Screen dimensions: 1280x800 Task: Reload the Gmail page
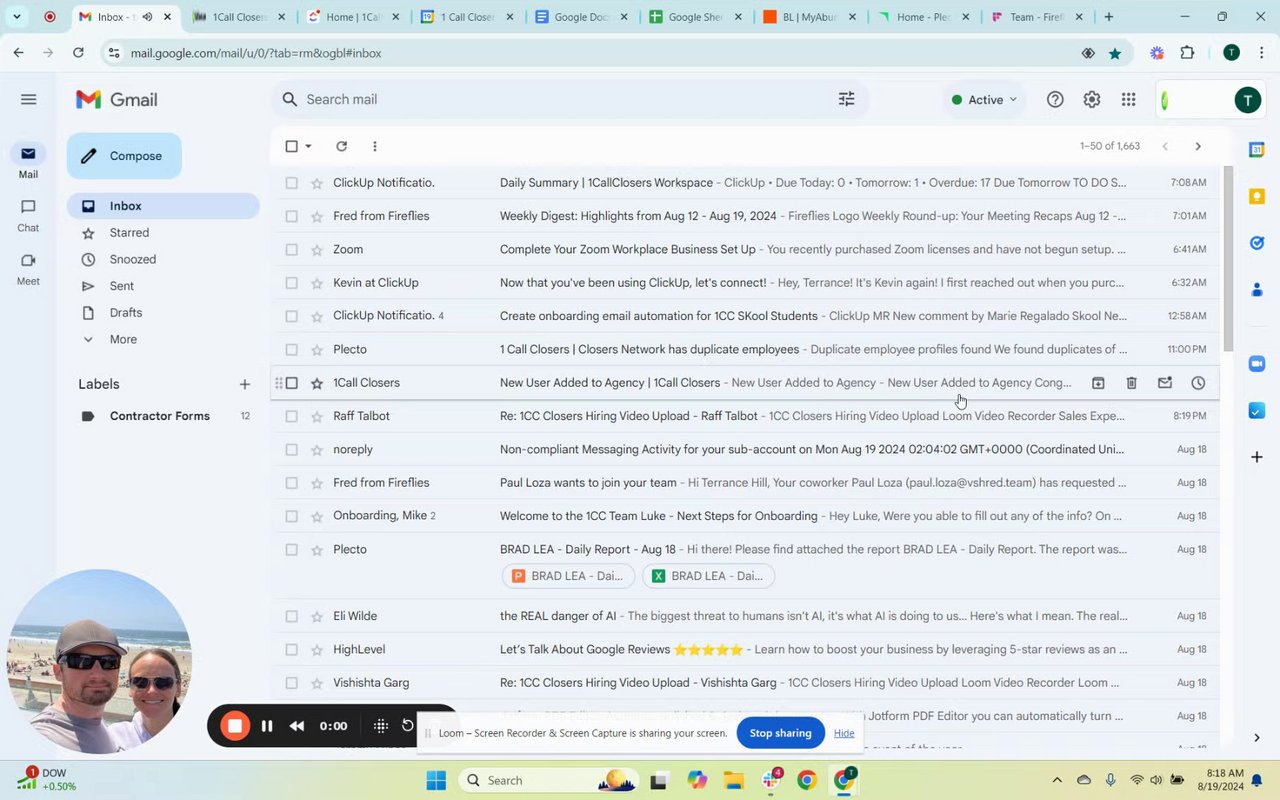(78, 53)
